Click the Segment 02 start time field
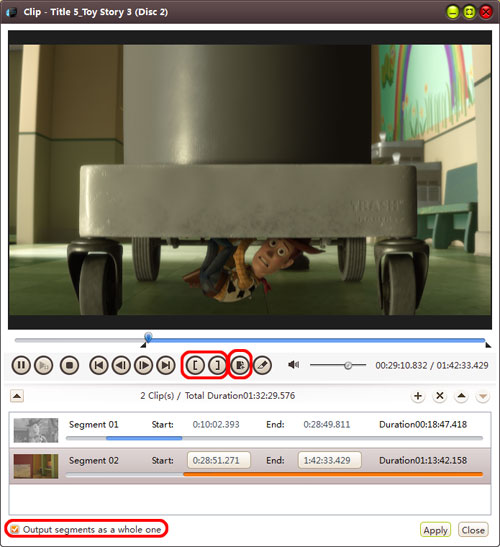The width and height of the screenshot is (500, 547). [219, 460]
